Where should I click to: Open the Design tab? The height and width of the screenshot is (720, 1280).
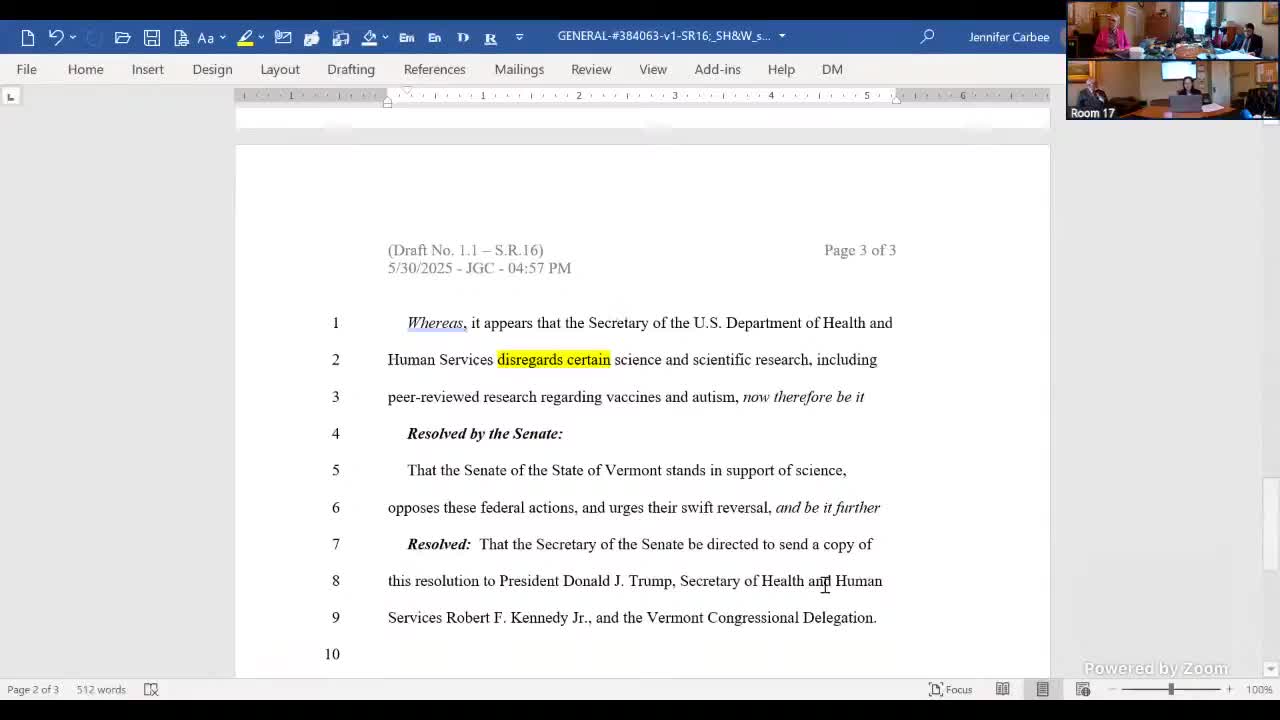point(212,69)
